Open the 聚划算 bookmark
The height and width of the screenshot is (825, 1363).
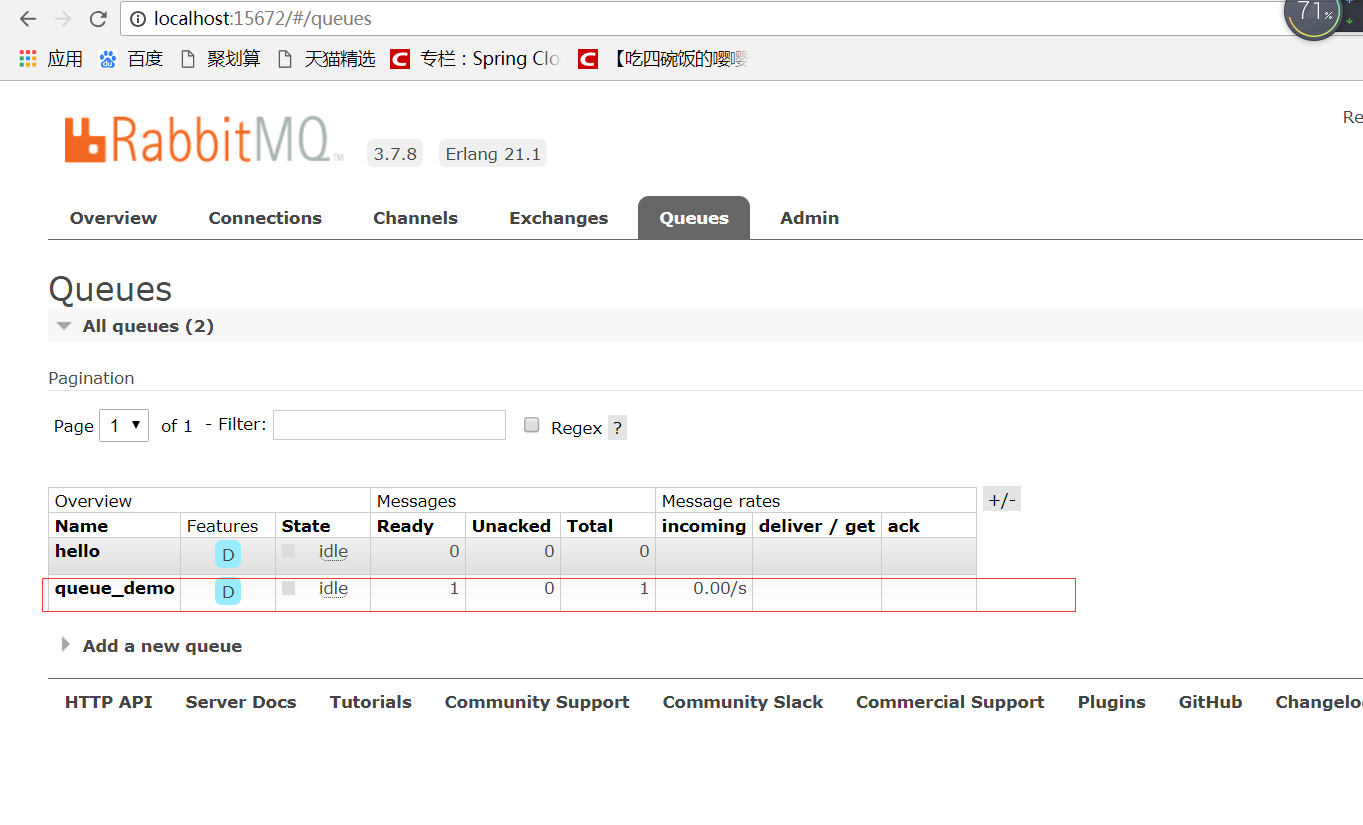(220, 59)
